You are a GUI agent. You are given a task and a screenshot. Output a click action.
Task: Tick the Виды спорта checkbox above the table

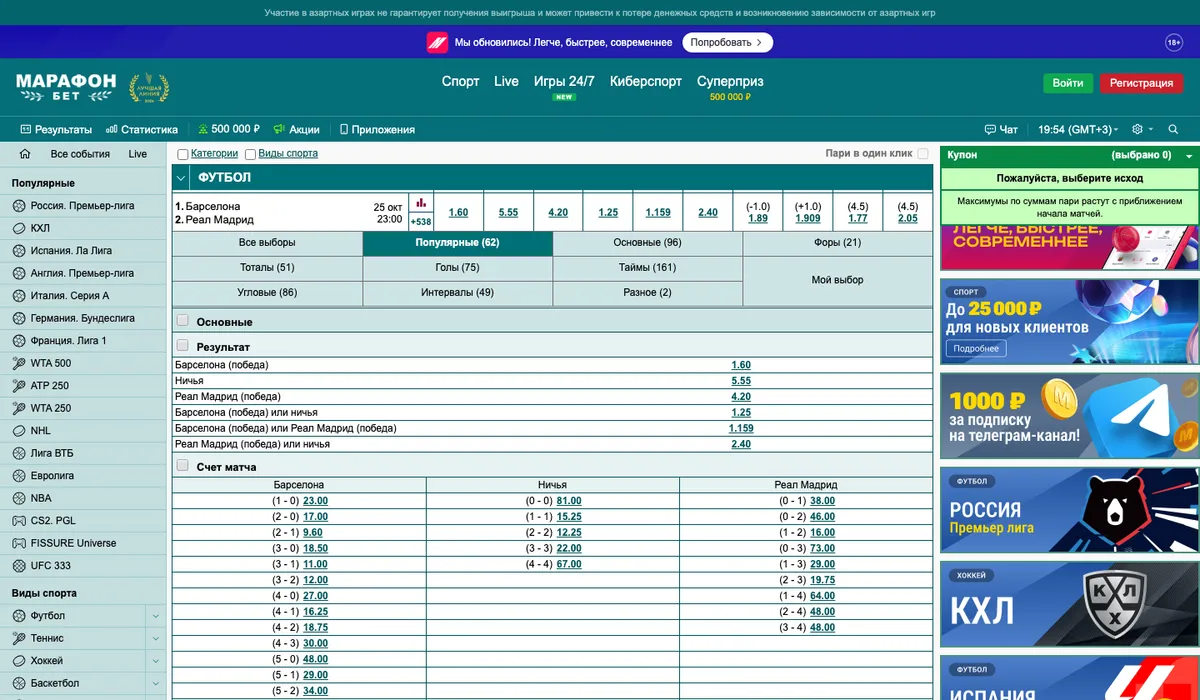[250, 154]
